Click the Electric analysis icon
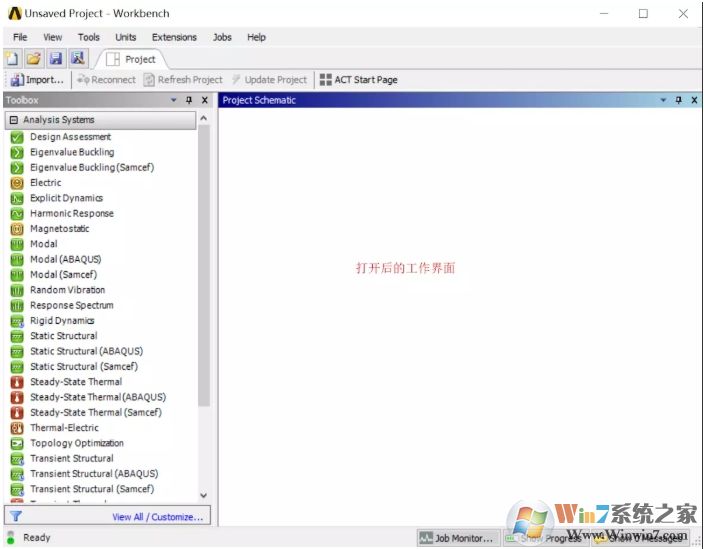This screenshot has height=549, width=704. (x=17, y=183)
